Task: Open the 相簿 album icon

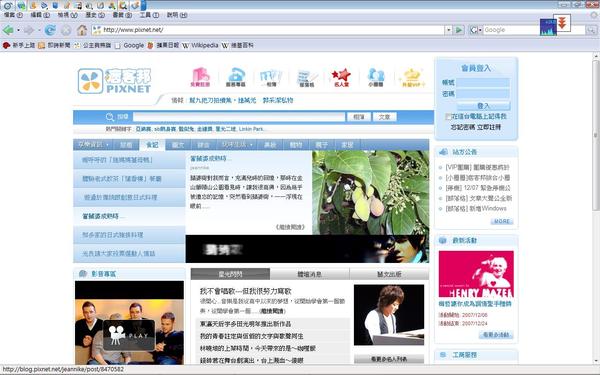Action: tap(271, 77)
